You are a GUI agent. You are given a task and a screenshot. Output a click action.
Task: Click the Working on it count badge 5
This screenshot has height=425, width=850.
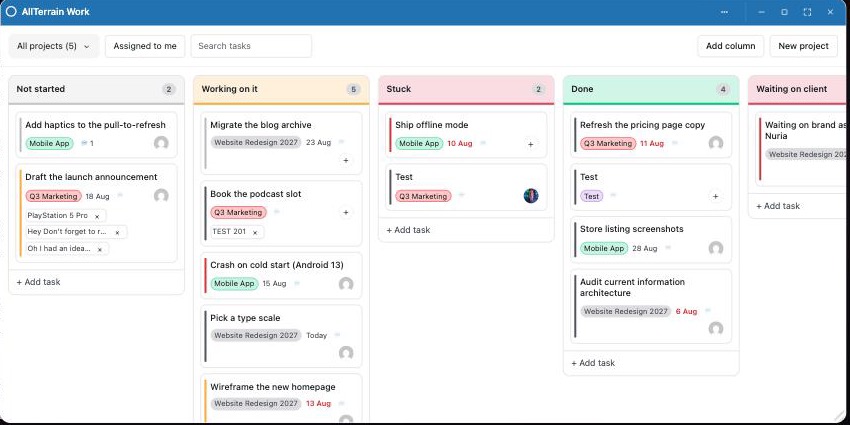click(x=353, y=89)
